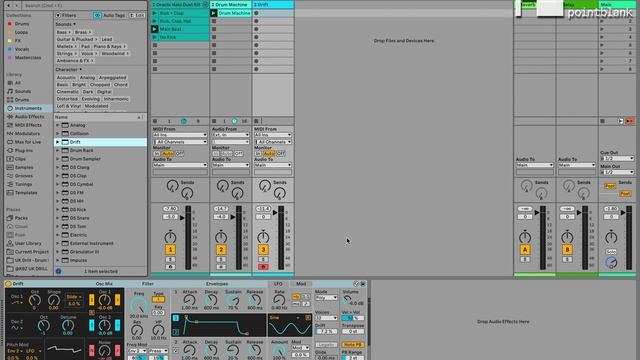Open the Grooves browser category
The image size is (640, 360).
(24, 176)
